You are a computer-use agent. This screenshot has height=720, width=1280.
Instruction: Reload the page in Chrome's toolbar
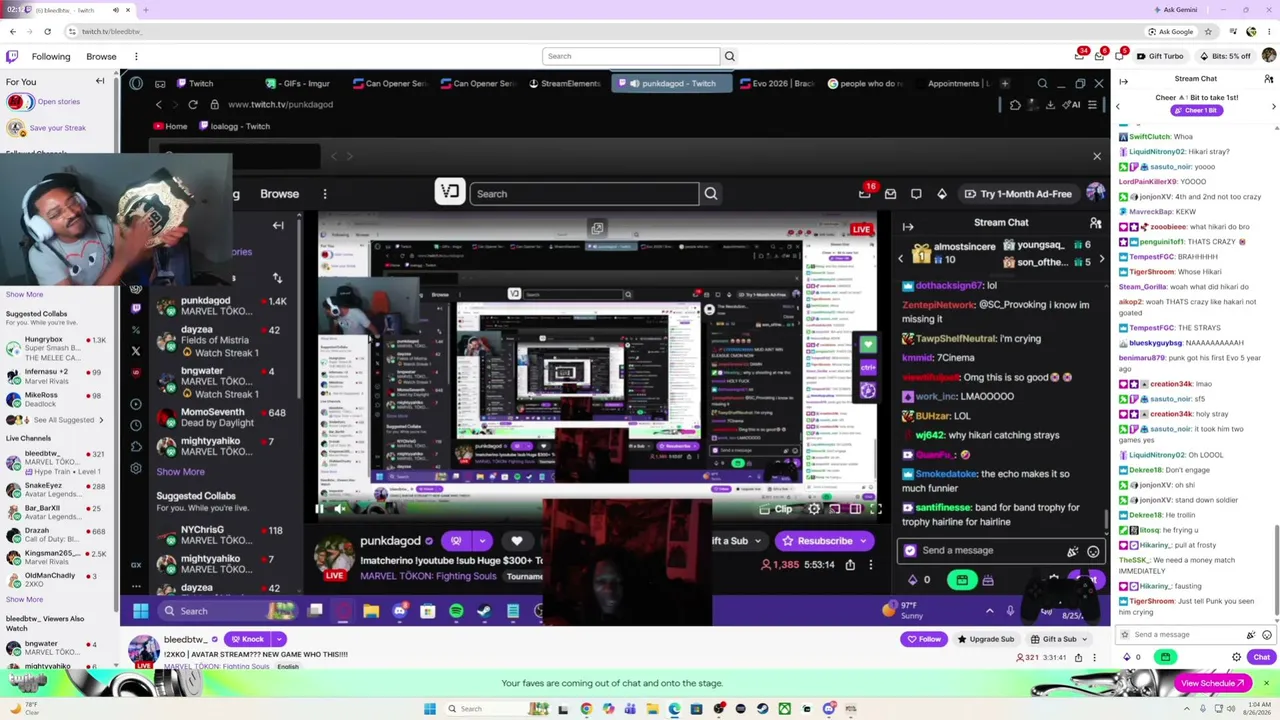(x=47, y=31)
